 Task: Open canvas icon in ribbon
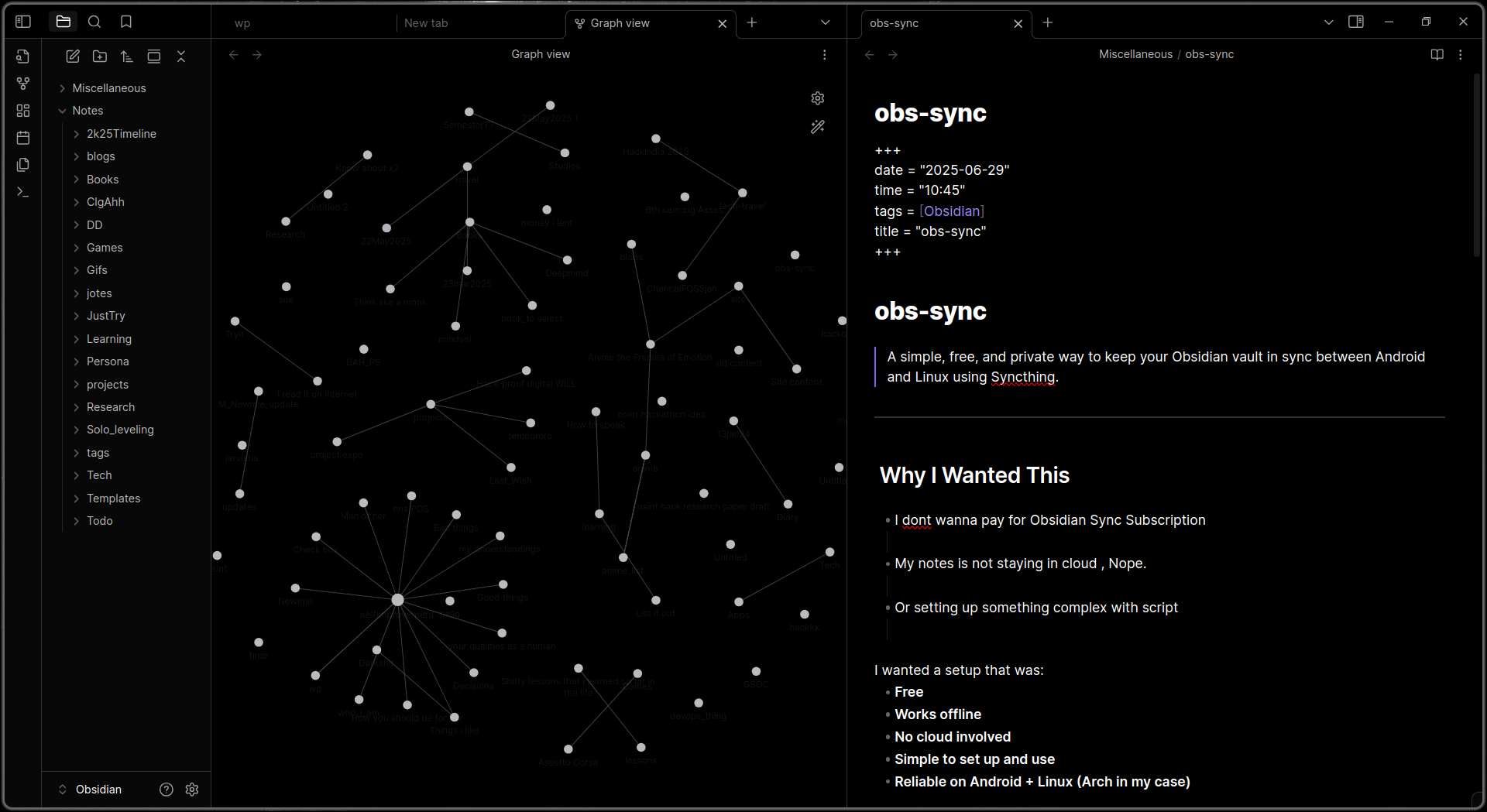(23, 111)
